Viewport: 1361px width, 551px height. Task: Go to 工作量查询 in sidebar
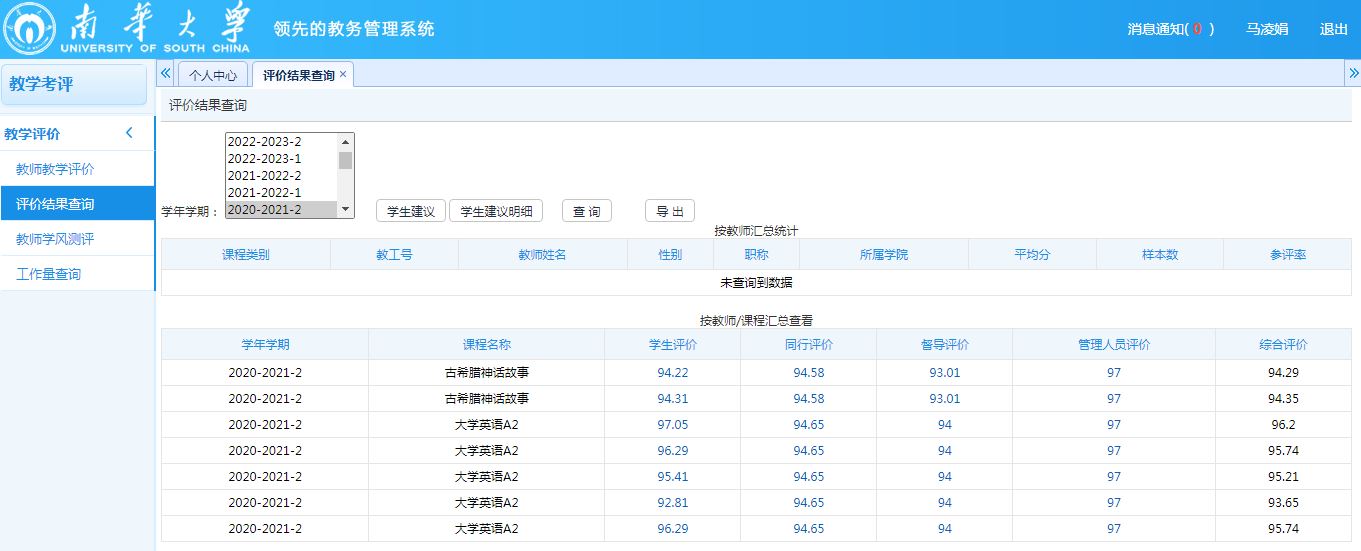(48, 274)
